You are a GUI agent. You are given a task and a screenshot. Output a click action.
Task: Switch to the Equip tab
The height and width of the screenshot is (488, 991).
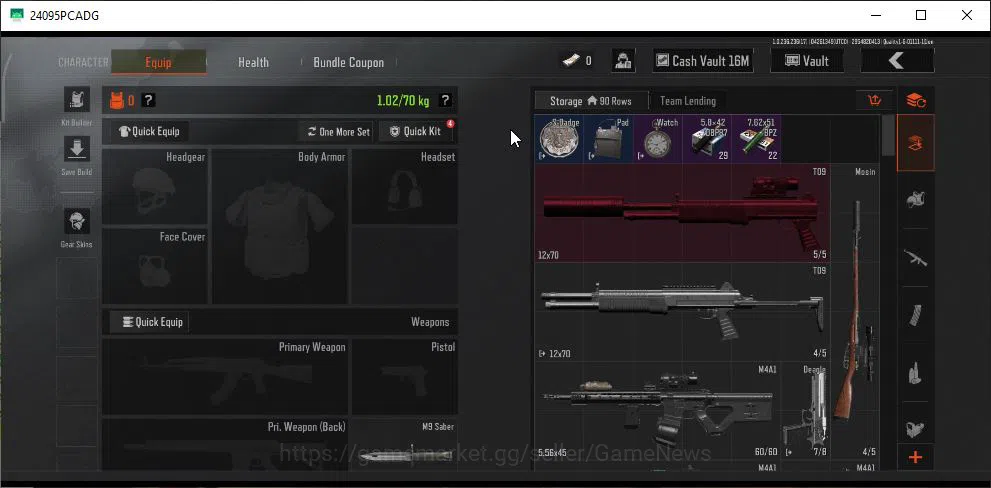[158, 62]
